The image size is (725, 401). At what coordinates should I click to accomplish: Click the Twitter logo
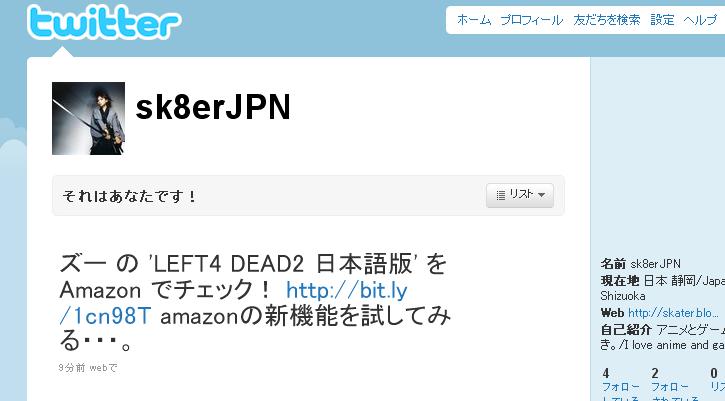tap(104, 22)
